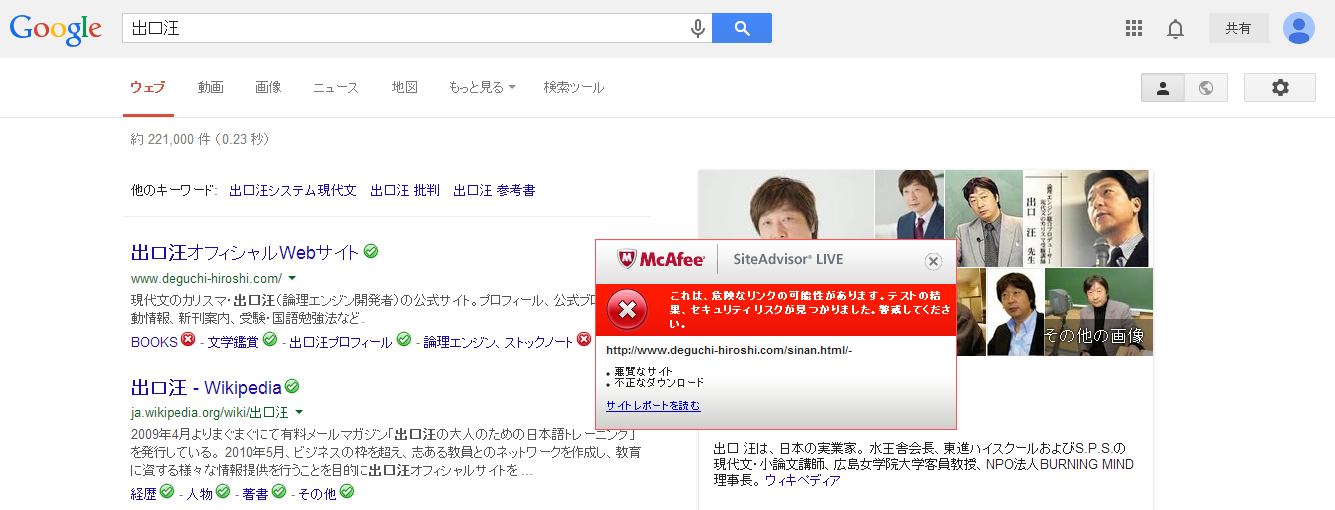
Task: Click green check icon beside 人物
Action: click(223, 492)
